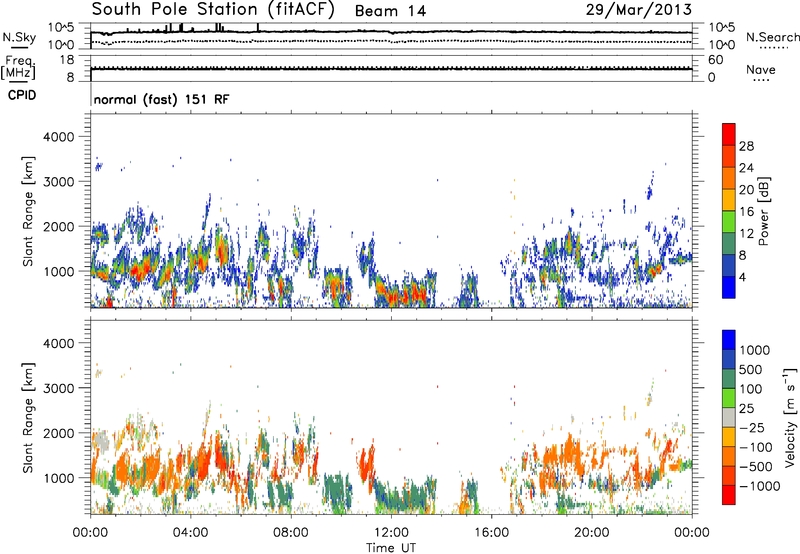Click the '20:00' time tick label
This screenshot has width=800, height=554.
(x=591, y=533)
